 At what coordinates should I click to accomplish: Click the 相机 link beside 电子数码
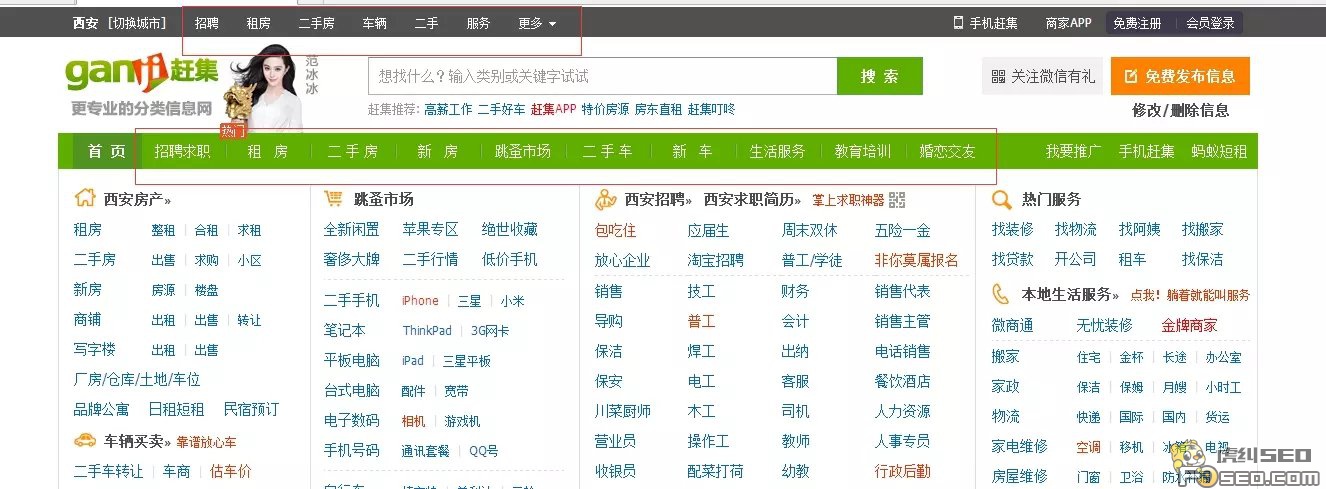[x=414, y=421]
